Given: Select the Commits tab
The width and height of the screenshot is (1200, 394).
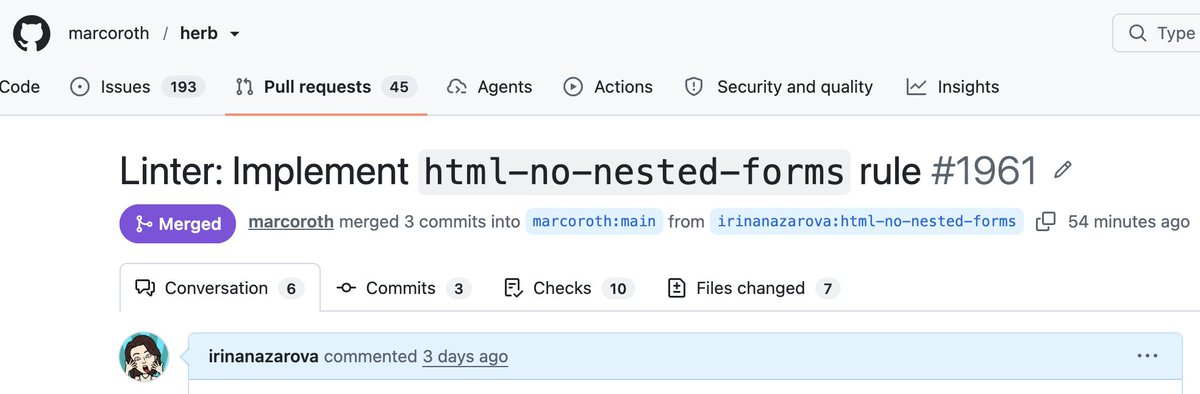Looking at the screenshot, I should click(x=403, y=288).
